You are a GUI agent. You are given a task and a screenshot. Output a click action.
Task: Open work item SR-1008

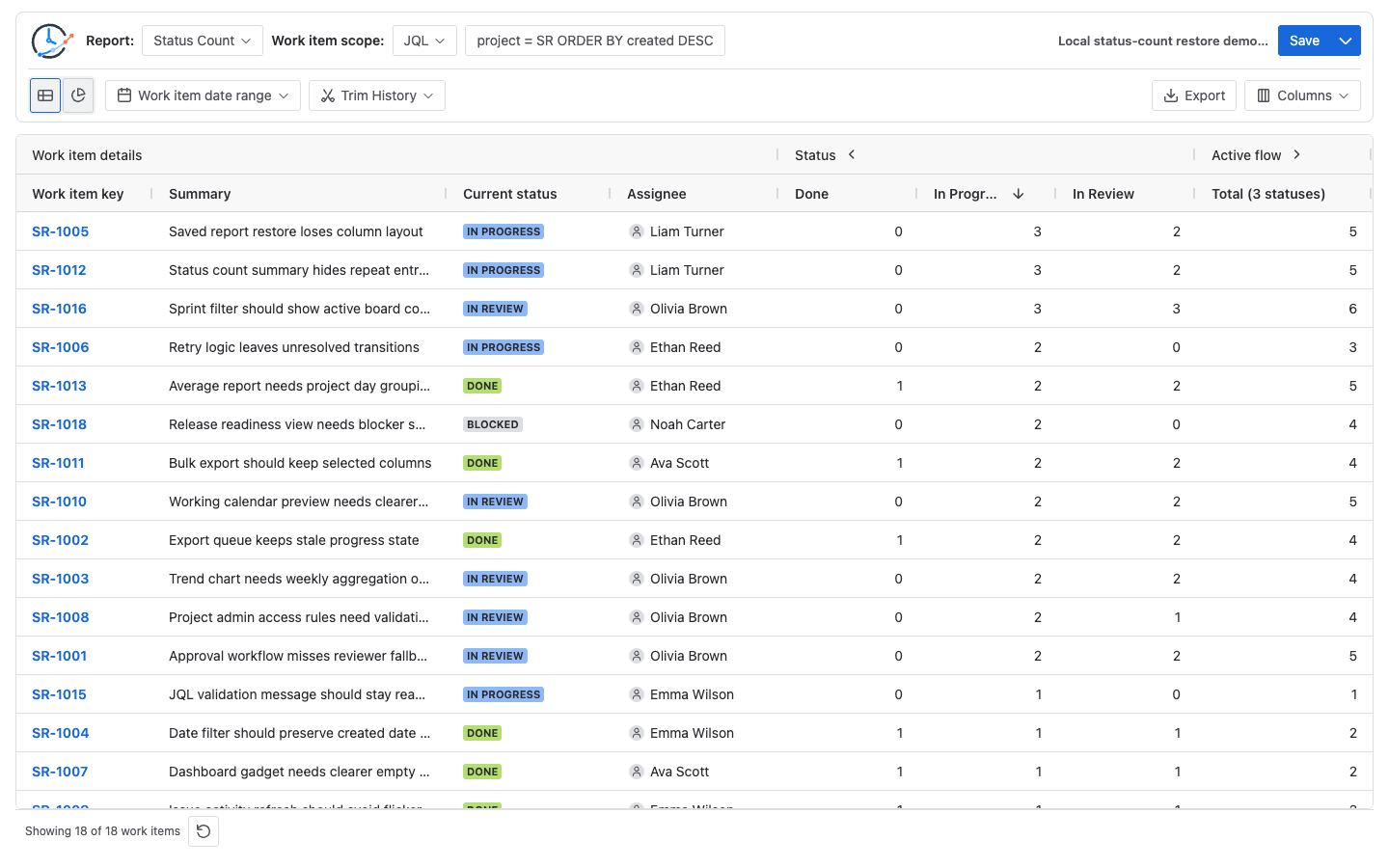(60, 617)
